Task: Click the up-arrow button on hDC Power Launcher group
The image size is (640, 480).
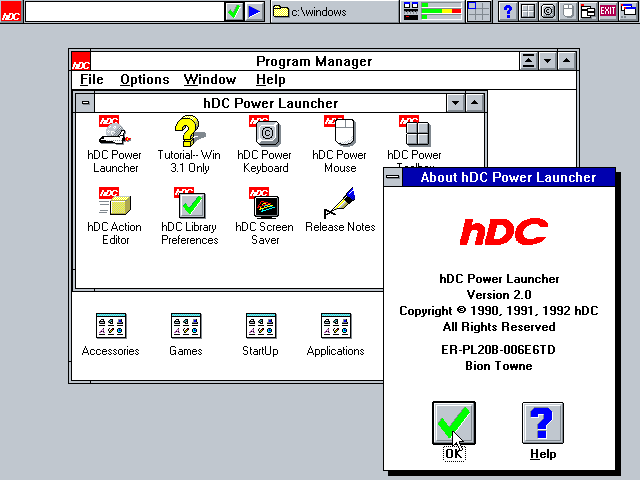Action: tap(474, 103)
